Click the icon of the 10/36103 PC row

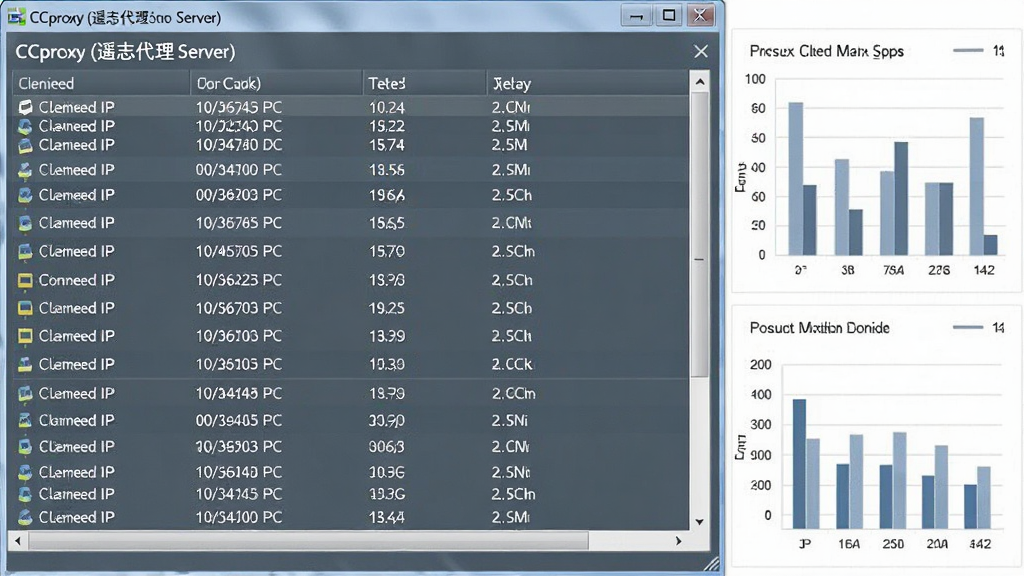25,336
